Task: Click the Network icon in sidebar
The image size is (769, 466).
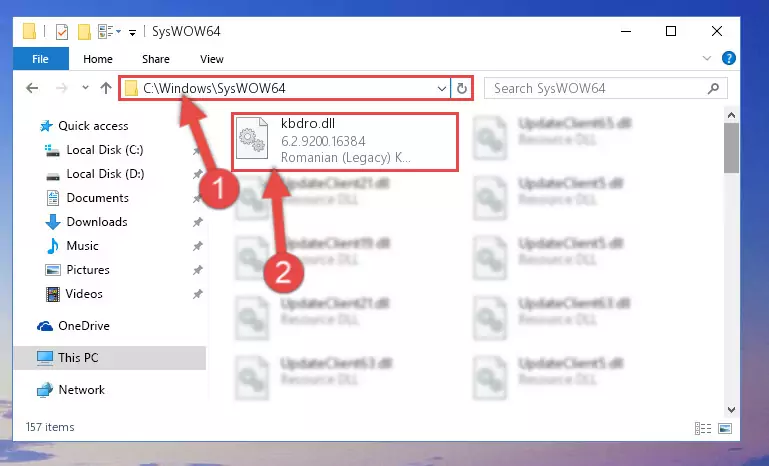Action: tap(45, 390)
